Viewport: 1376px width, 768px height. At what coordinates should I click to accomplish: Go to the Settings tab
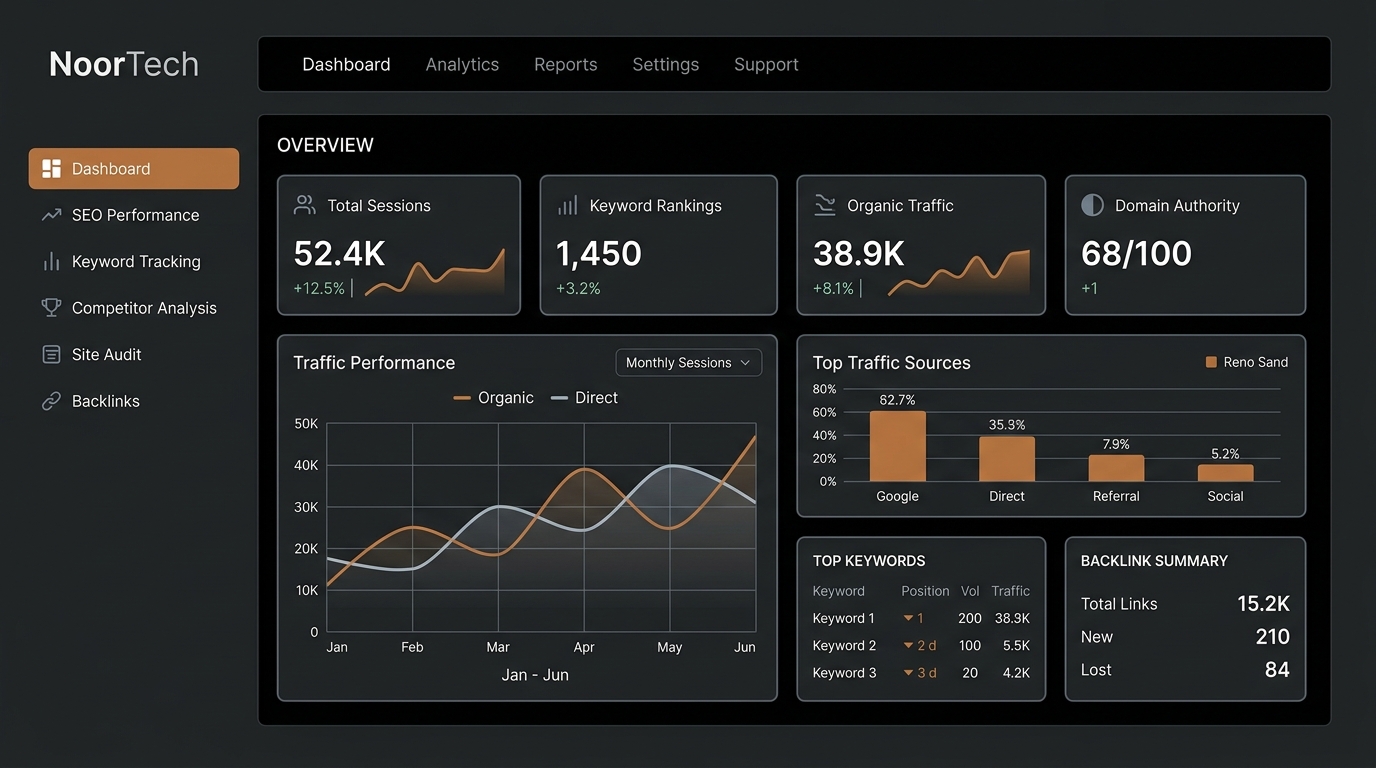pyautogui.click(x=666, y=64)
